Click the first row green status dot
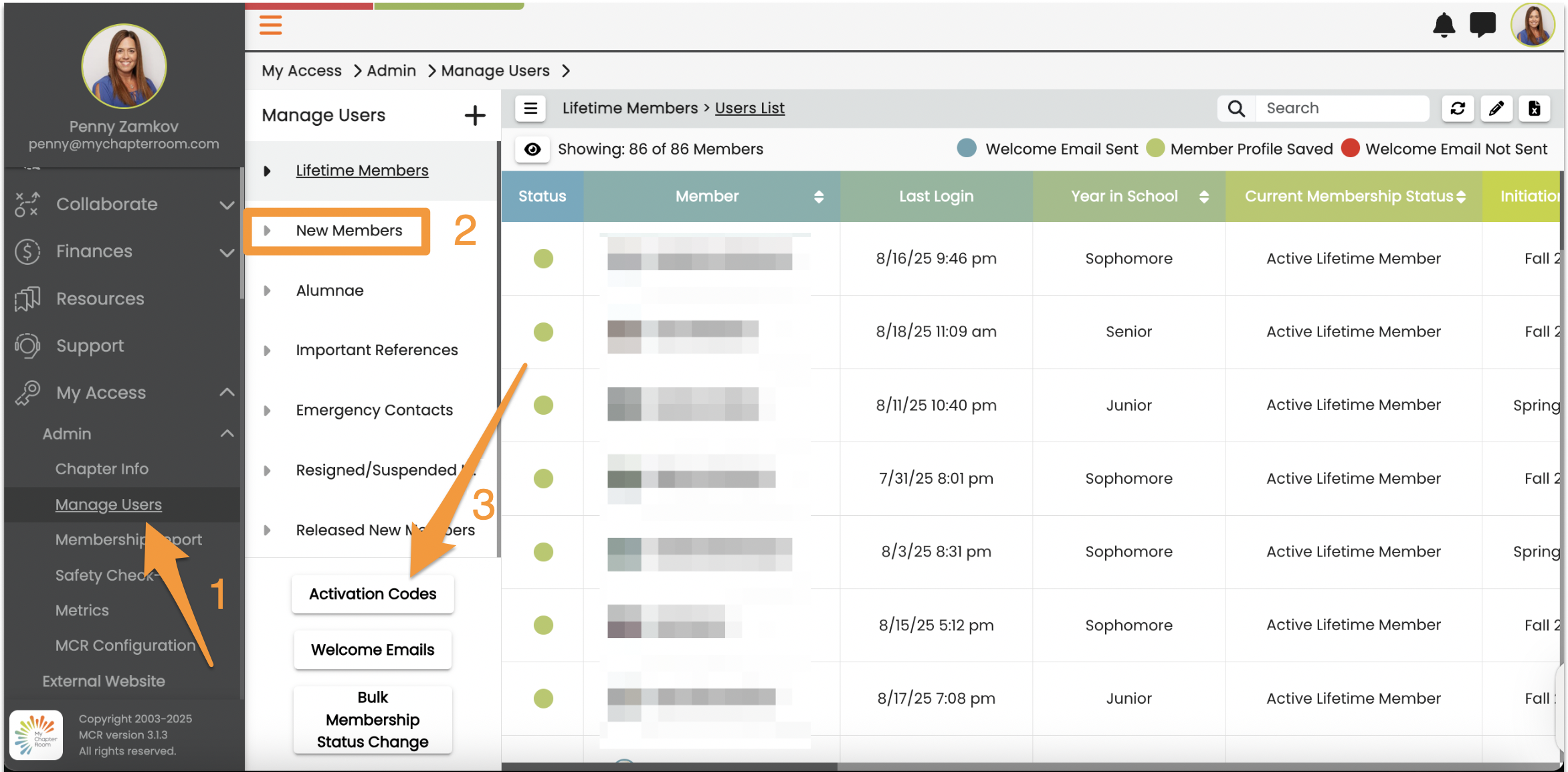This screenshot has width=1568, height=772. coord(543,258)
